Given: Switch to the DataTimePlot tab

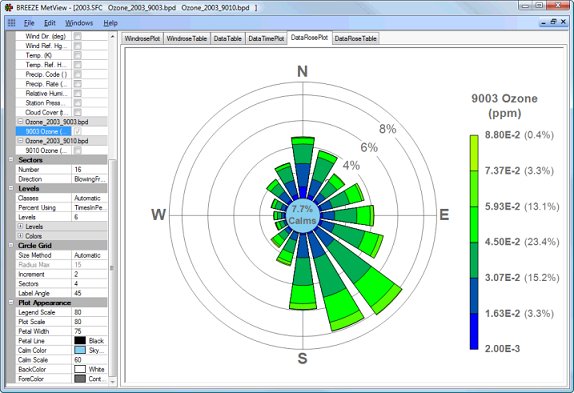Looking at the screenshot, I should [266, 38].
